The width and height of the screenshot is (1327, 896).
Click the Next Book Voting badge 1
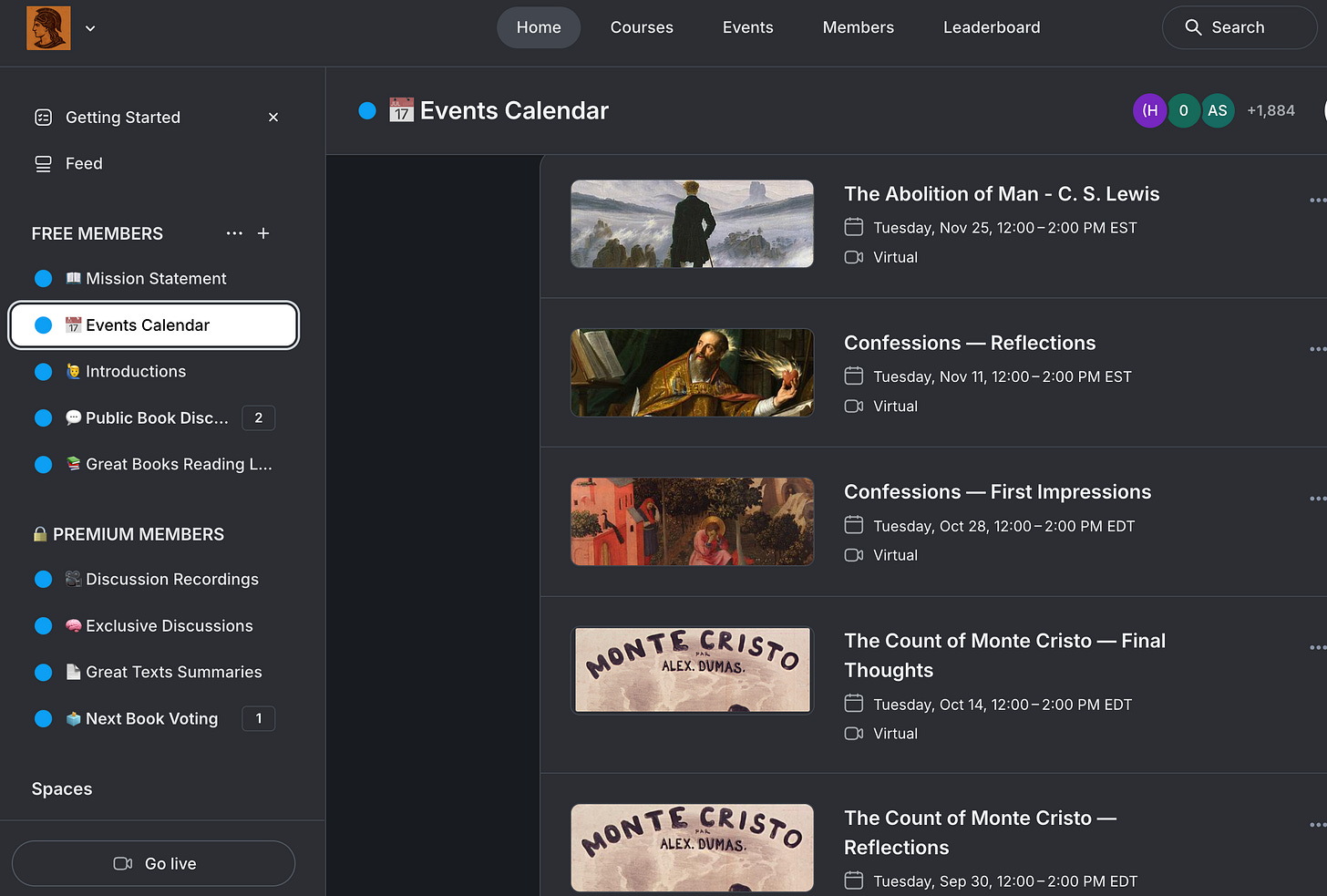tap(259, 719)
